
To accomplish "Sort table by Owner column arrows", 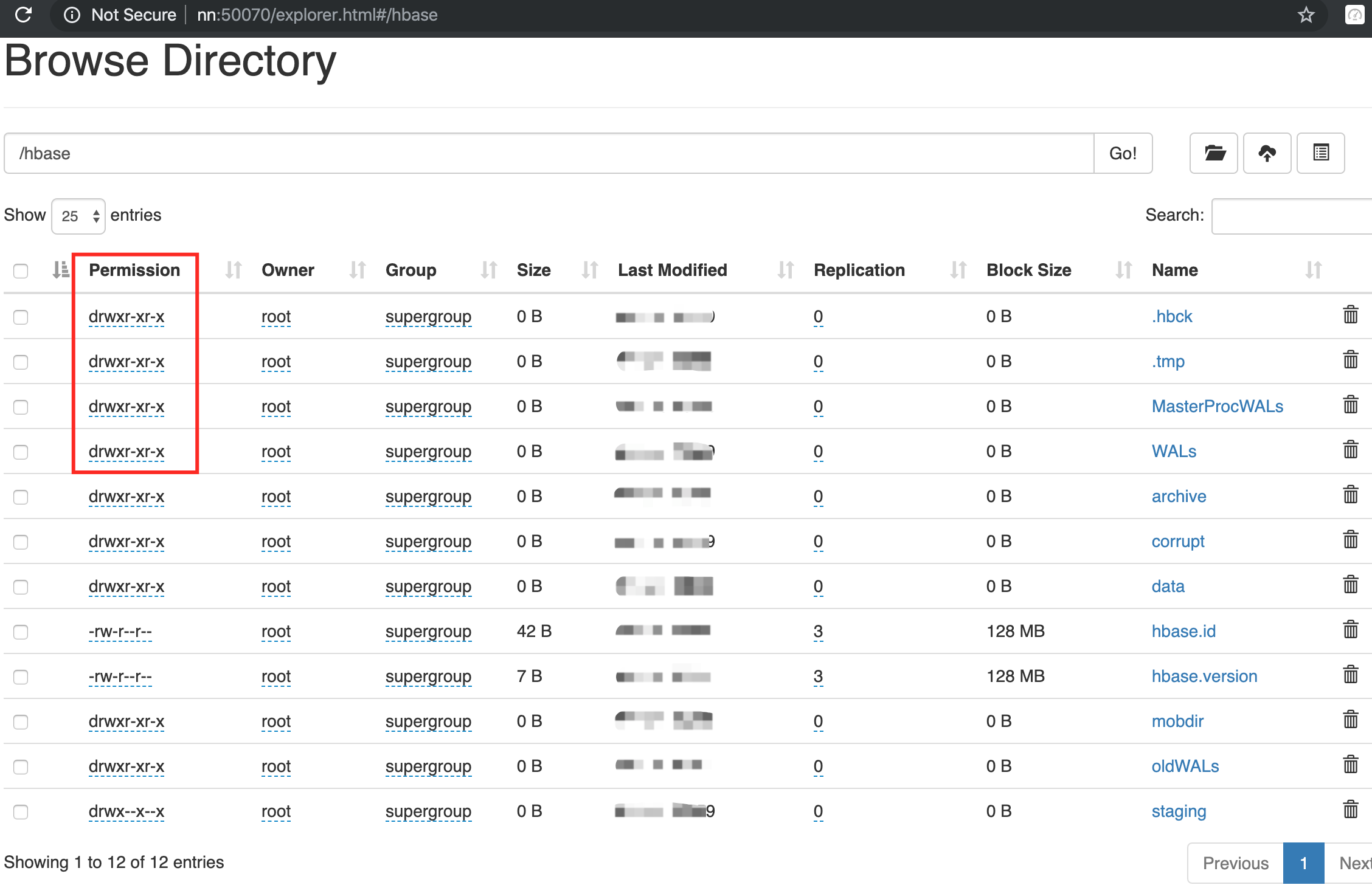I will coord(358,269).
